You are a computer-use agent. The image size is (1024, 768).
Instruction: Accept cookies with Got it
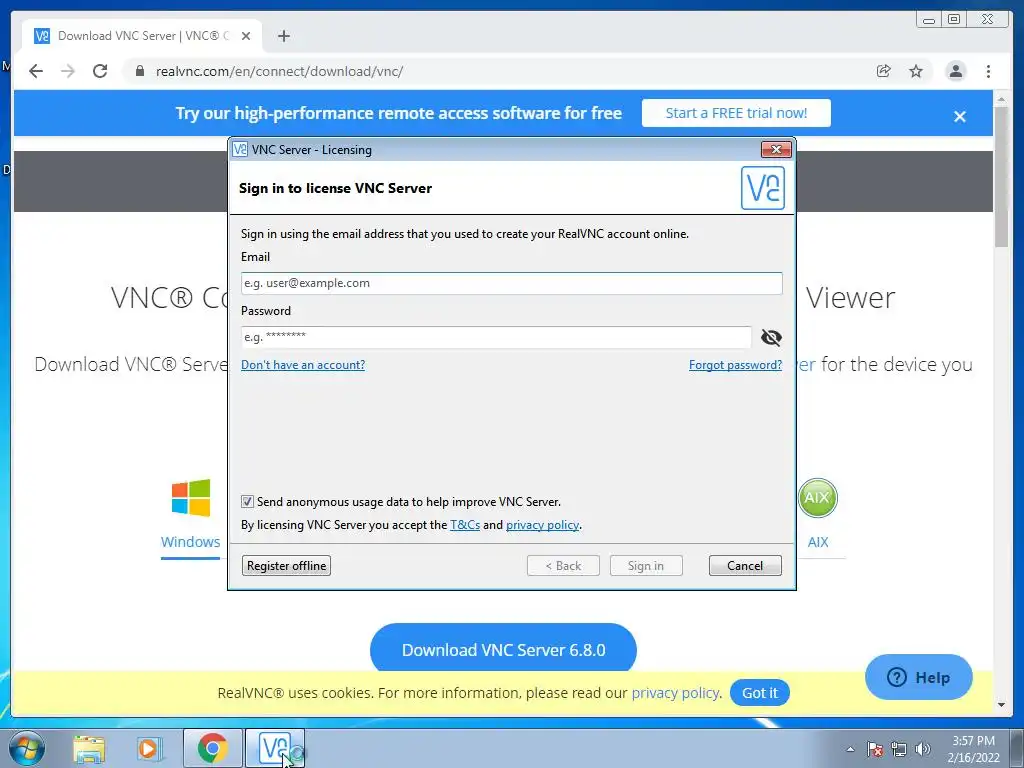[x=760, y=693]
